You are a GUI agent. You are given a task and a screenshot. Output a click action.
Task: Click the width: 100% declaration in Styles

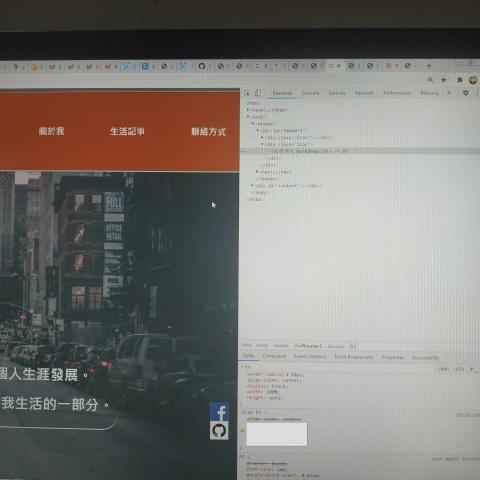(263, 392)
